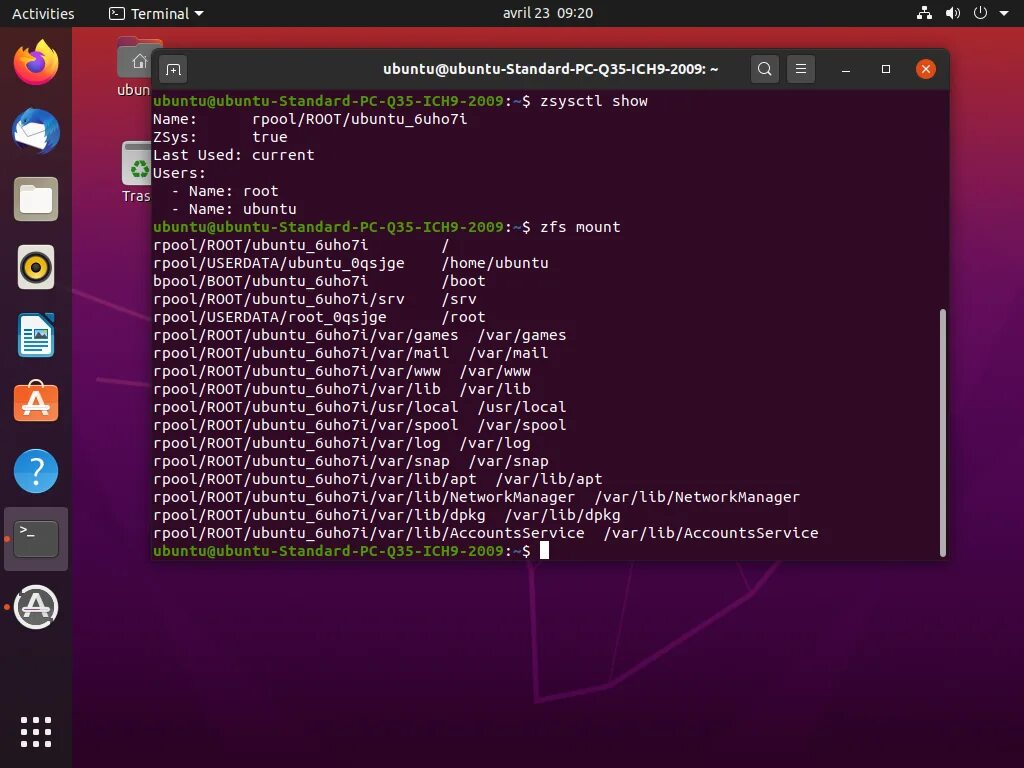Open the power icon in the top bar
1024x768 pixels.
(x=980, y=13)
